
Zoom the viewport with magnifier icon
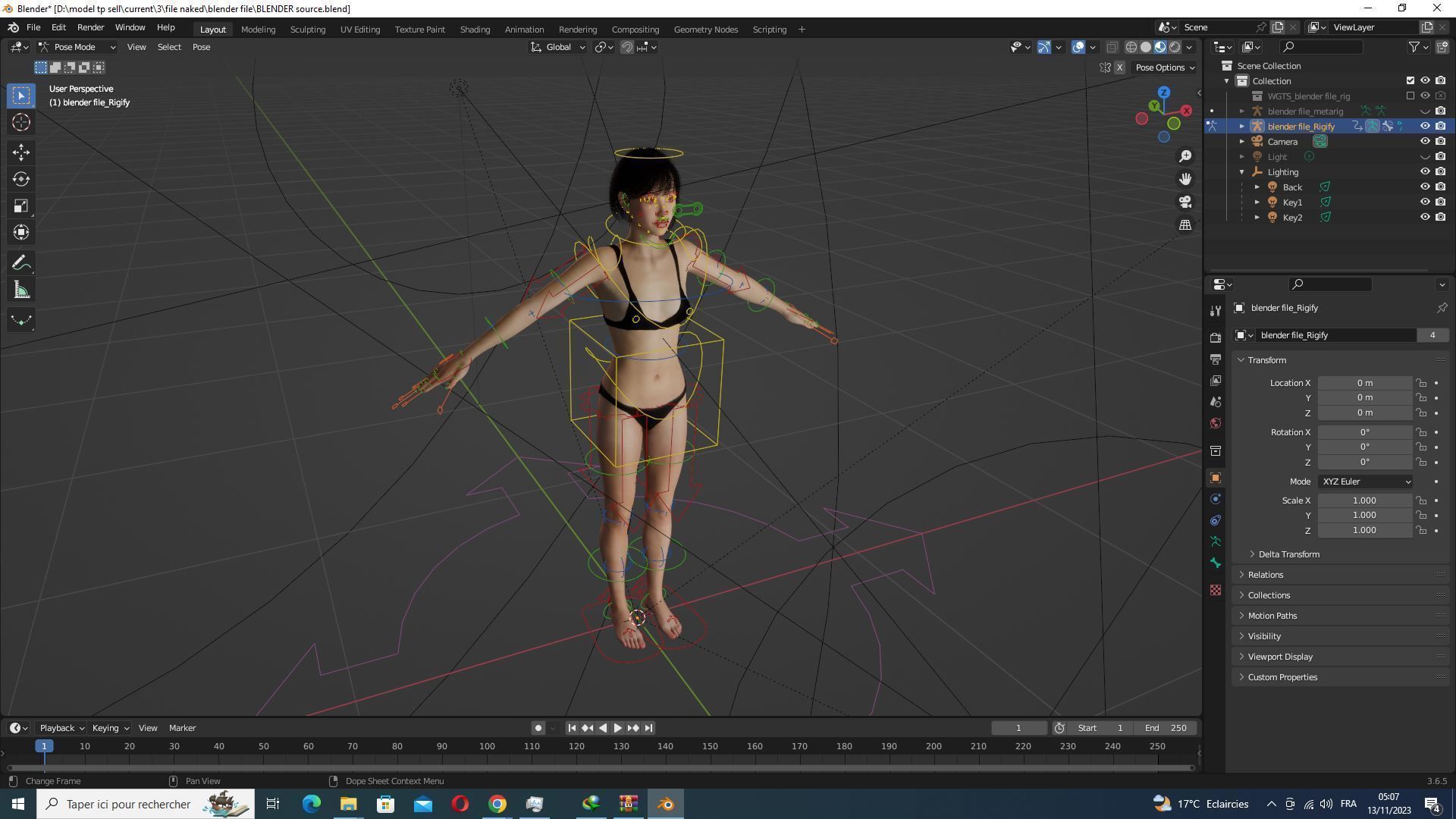1185,156
